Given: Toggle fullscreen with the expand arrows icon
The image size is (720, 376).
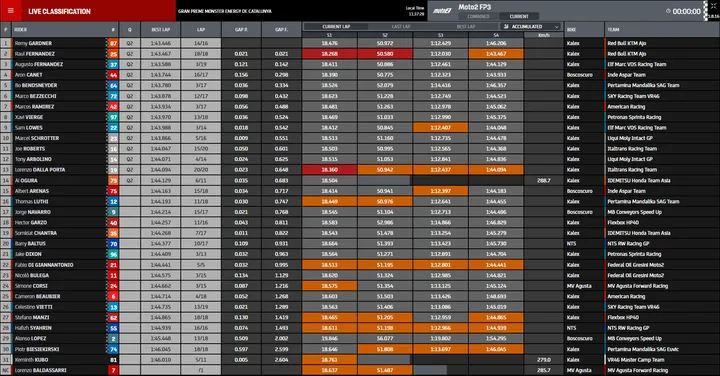Looking at the screenshot, I should click(x=713, y=6).
